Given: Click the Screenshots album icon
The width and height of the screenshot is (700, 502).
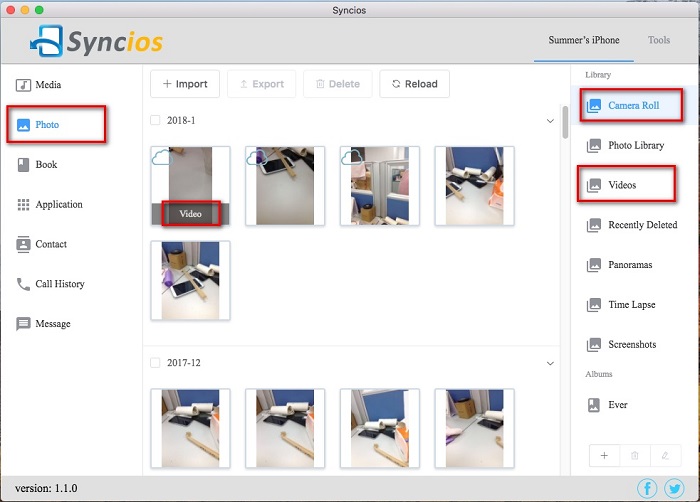Looking at the screenshot, I should click(594, 345).
